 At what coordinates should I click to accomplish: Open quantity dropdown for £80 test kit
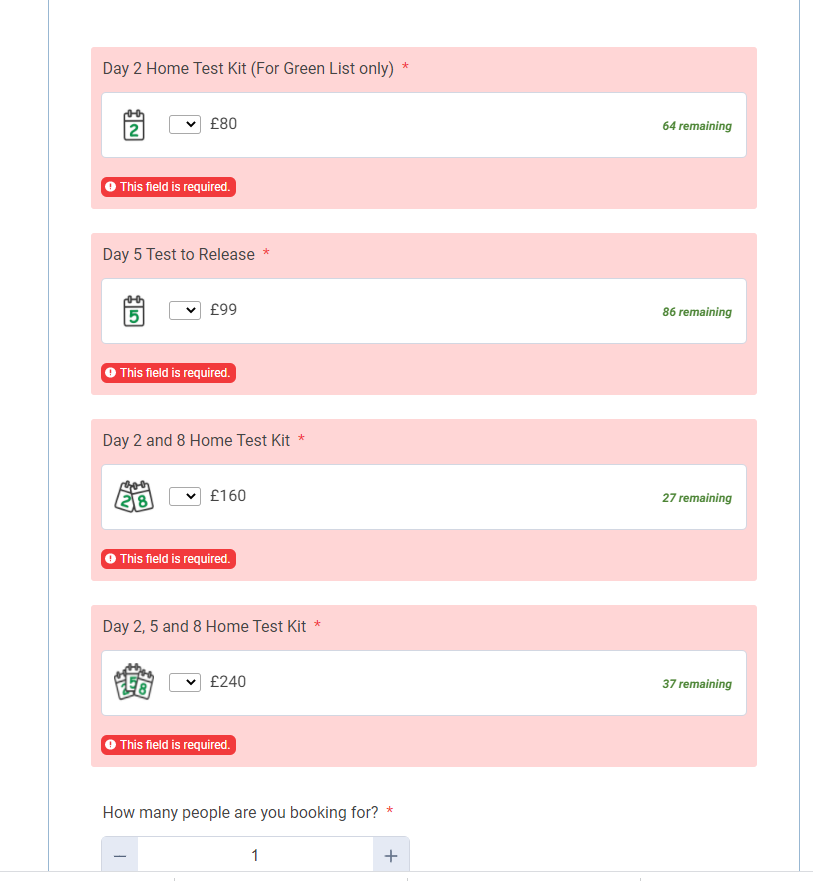pyautogui.click(x=185, y=125)
